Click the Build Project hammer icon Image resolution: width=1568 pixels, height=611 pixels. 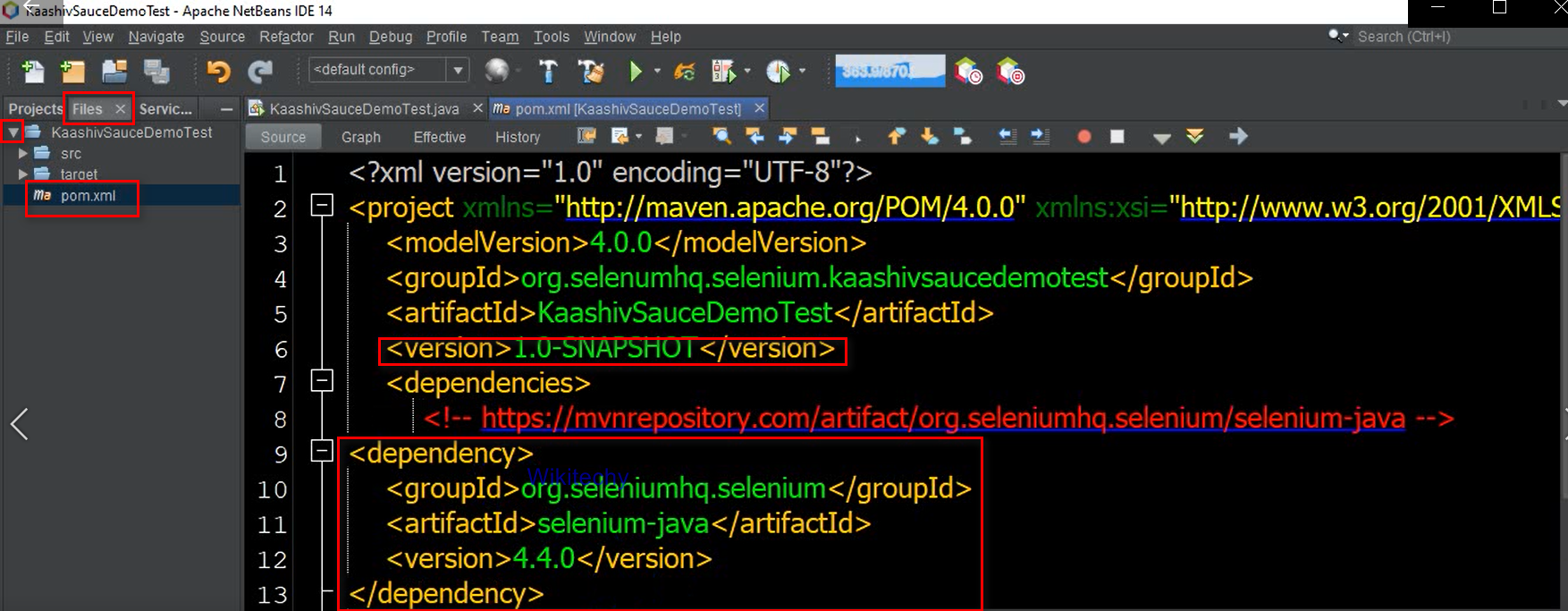click(548, 72)
